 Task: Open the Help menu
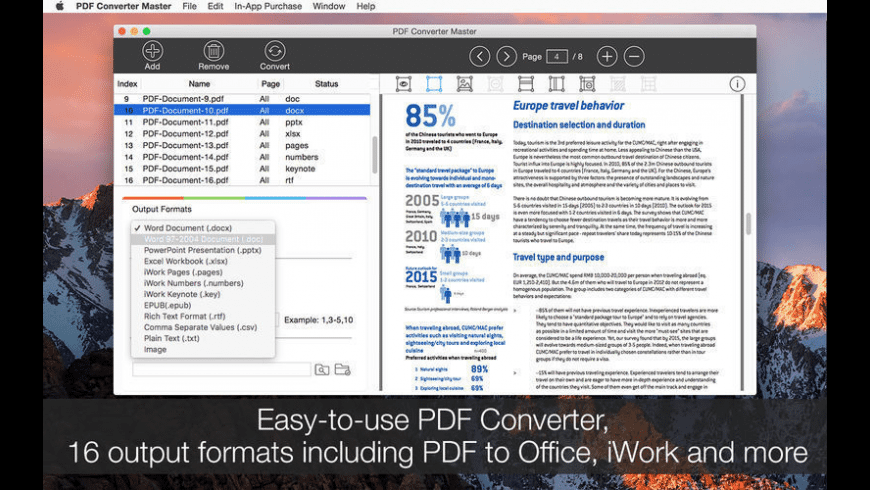click(x=366, y=6)
